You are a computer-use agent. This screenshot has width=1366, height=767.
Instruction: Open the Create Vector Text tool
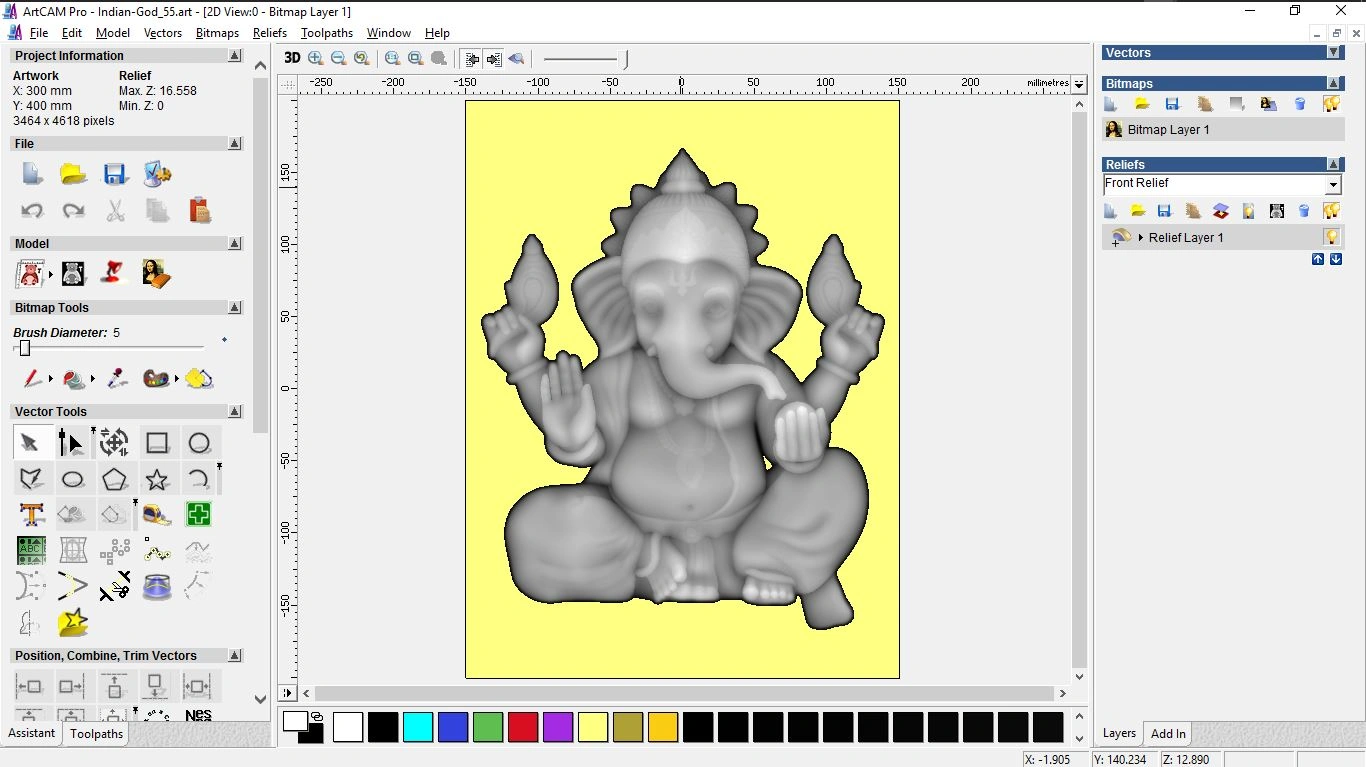pos(32,514)
